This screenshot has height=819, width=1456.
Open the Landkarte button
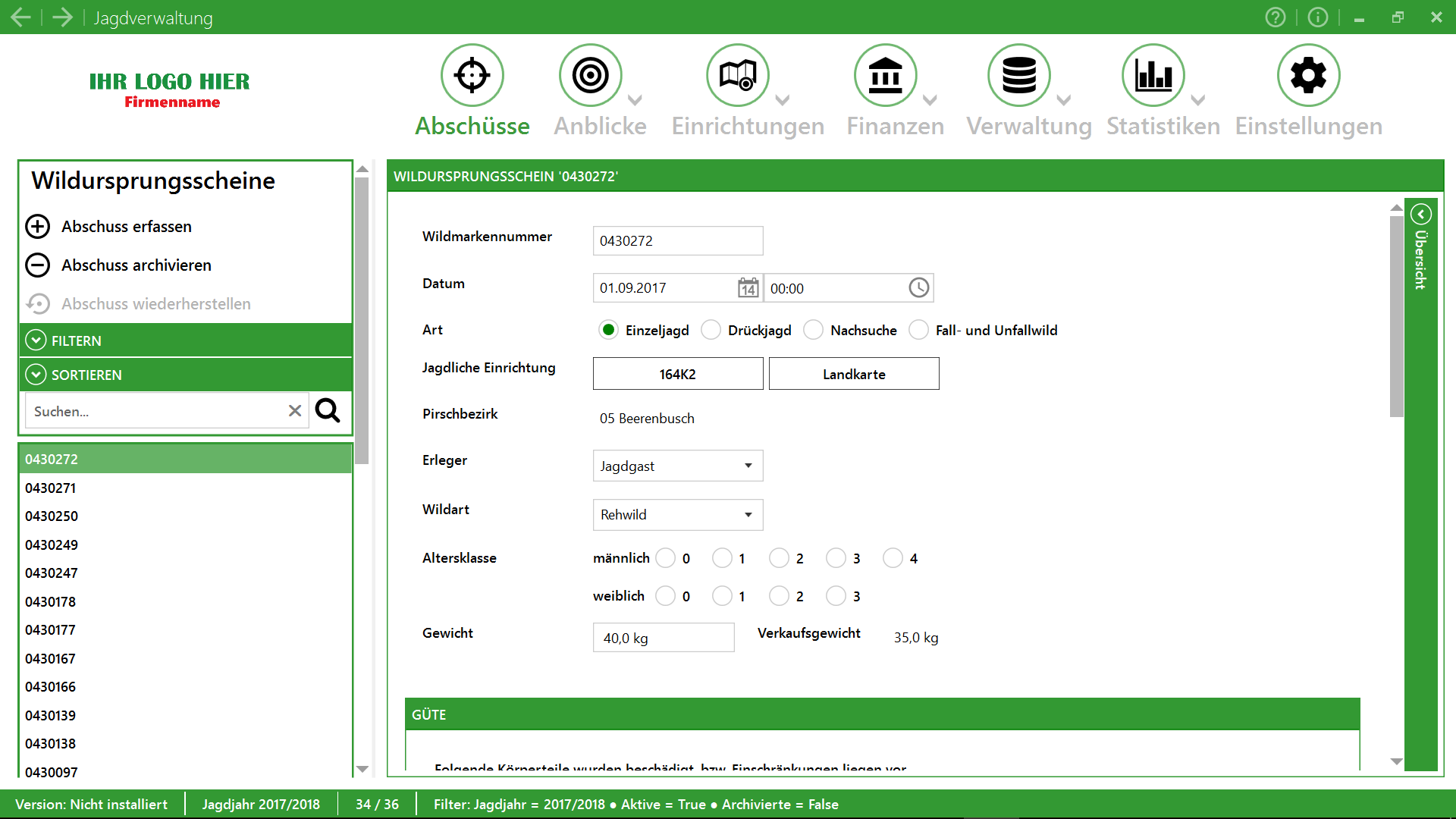[x=854, y=374]
